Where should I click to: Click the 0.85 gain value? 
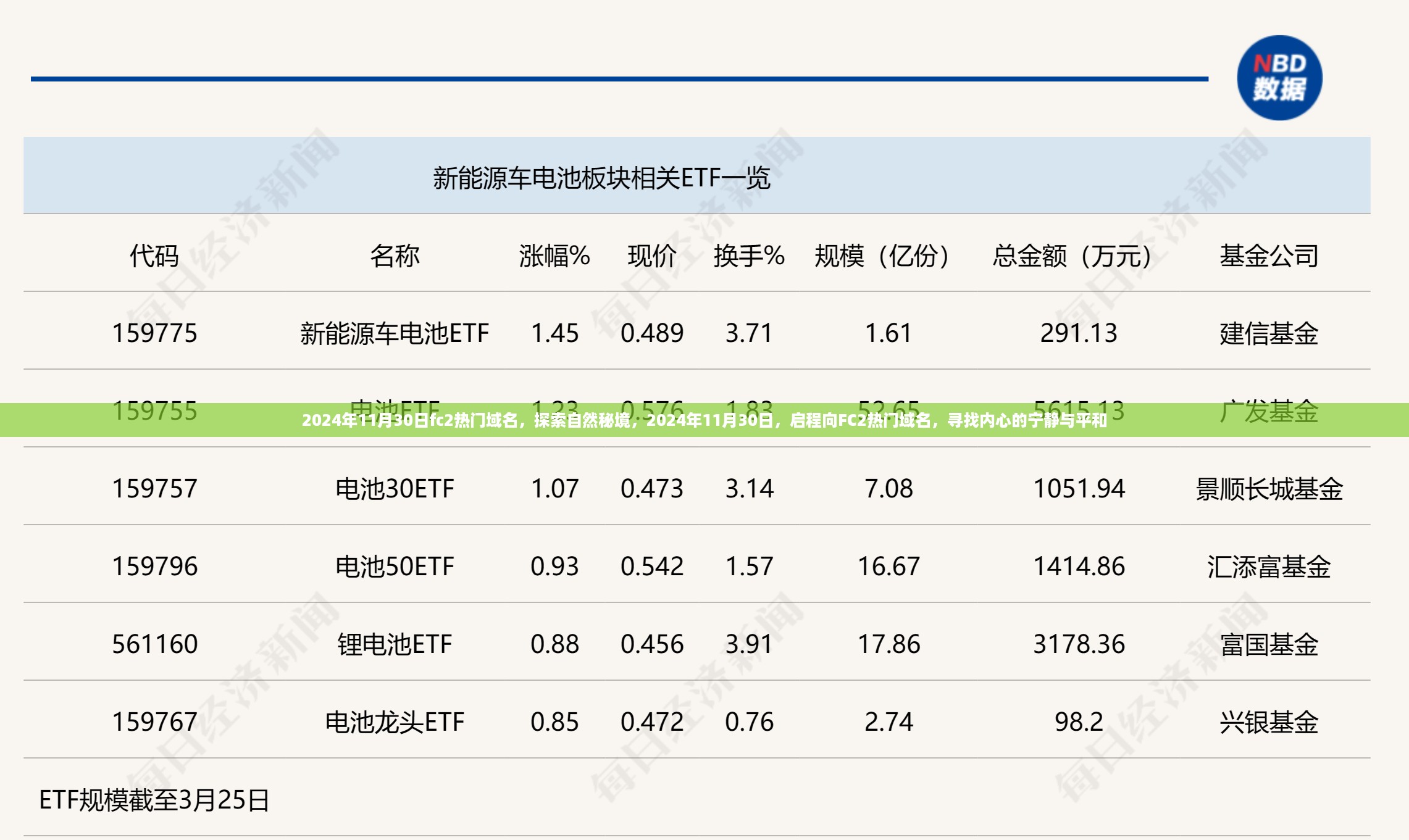point(554,722)
